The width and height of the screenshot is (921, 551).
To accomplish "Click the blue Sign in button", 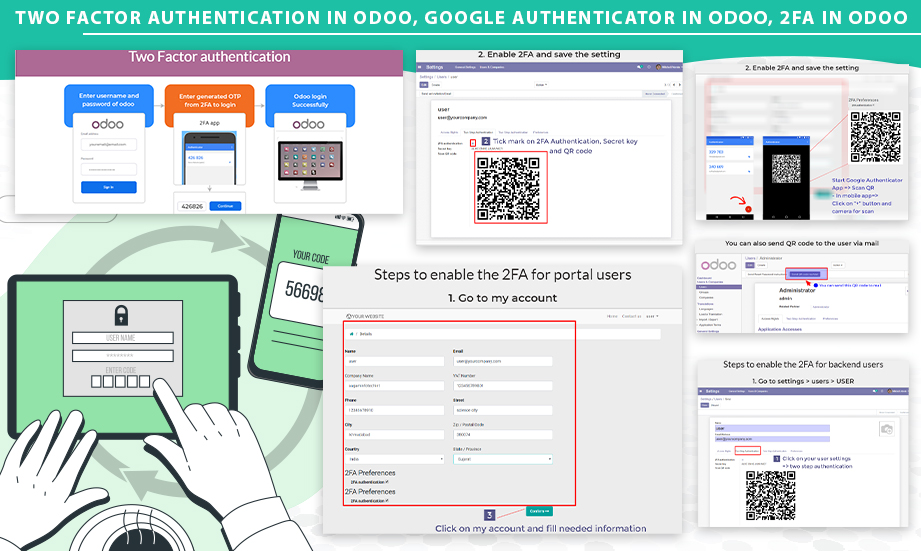I will 109,187.
